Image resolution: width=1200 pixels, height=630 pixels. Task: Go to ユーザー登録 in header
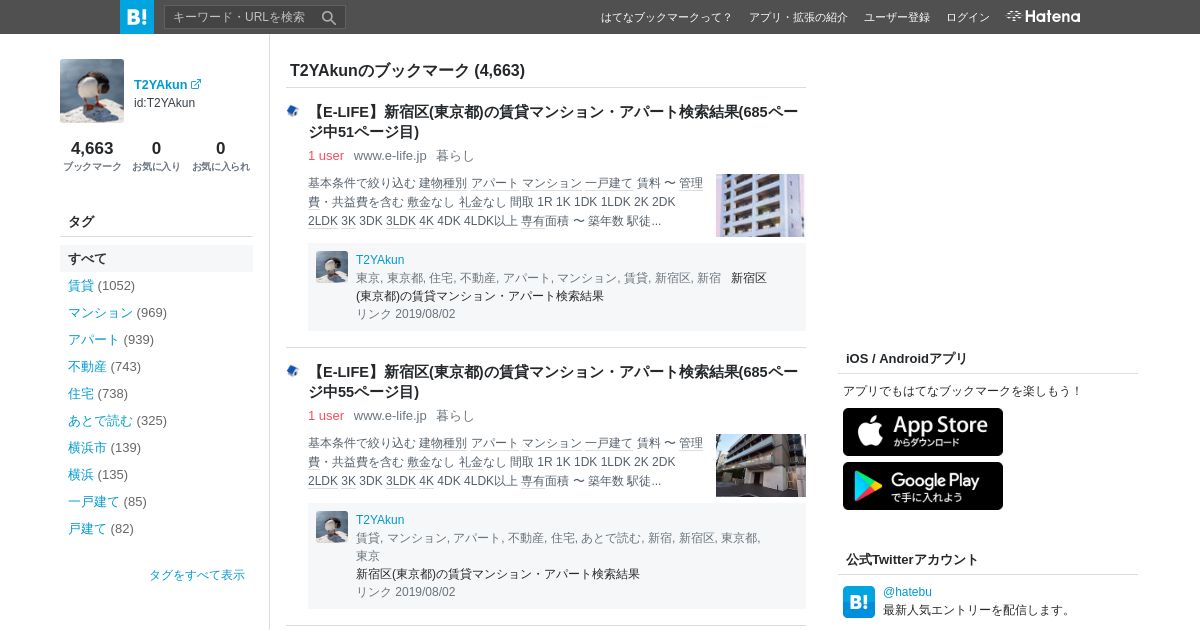tap(897, 17)
